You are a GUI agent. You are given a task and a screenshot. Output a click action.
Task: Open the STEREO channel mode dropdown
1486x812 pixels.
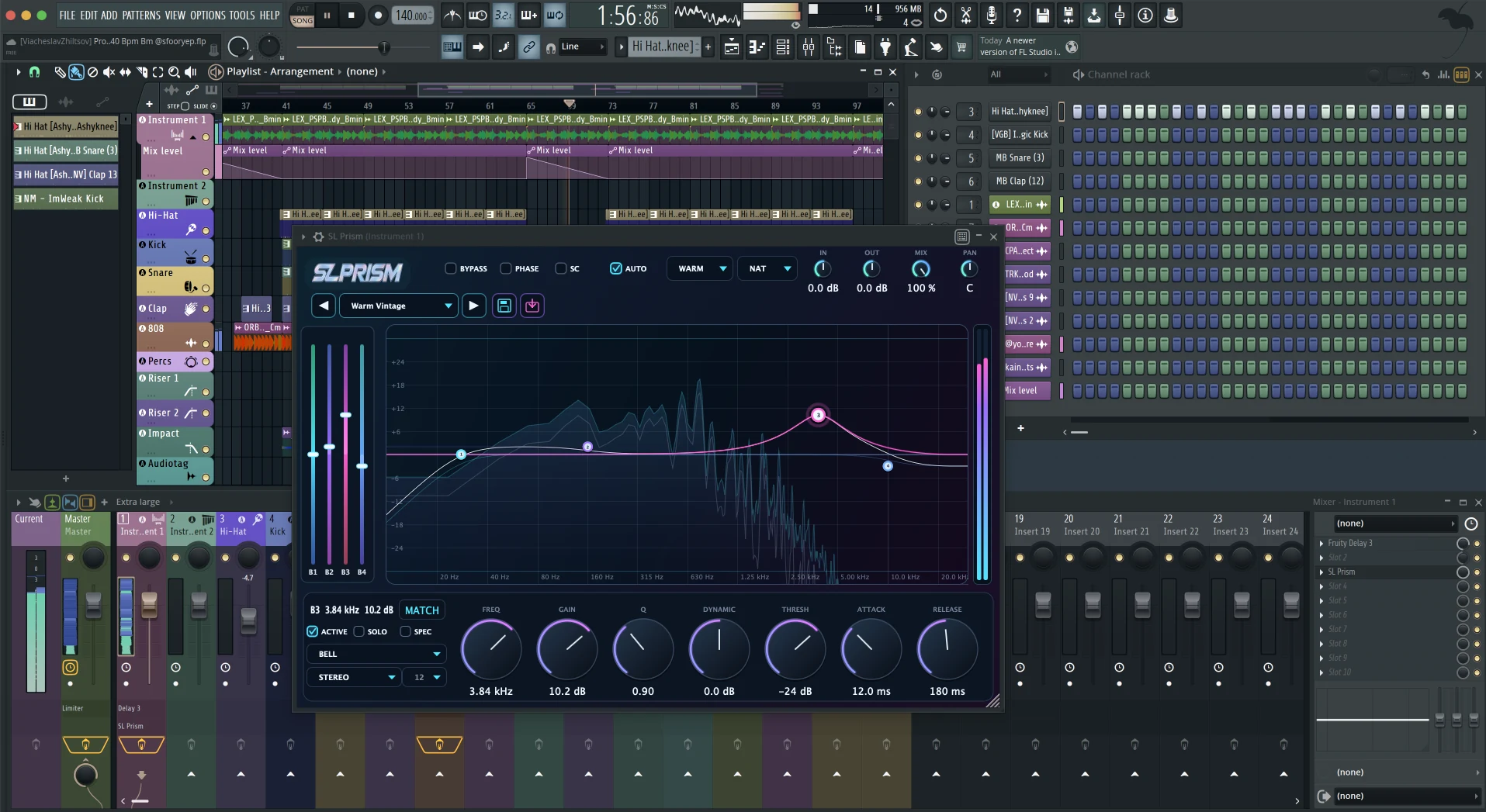(x=354, y=677)
